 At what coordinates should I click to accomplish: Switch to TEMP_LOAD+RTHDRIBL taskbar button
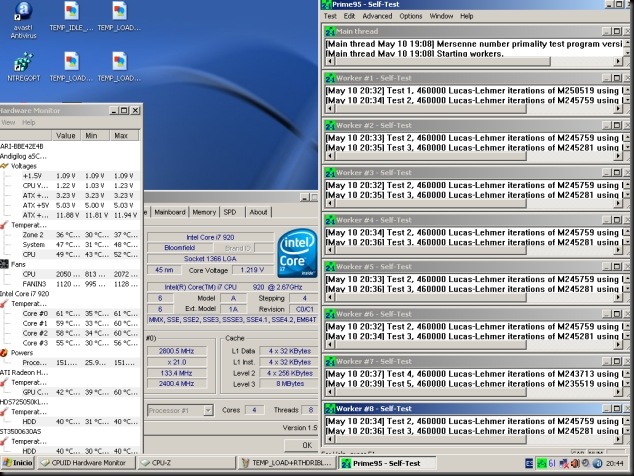coord(287,463)
